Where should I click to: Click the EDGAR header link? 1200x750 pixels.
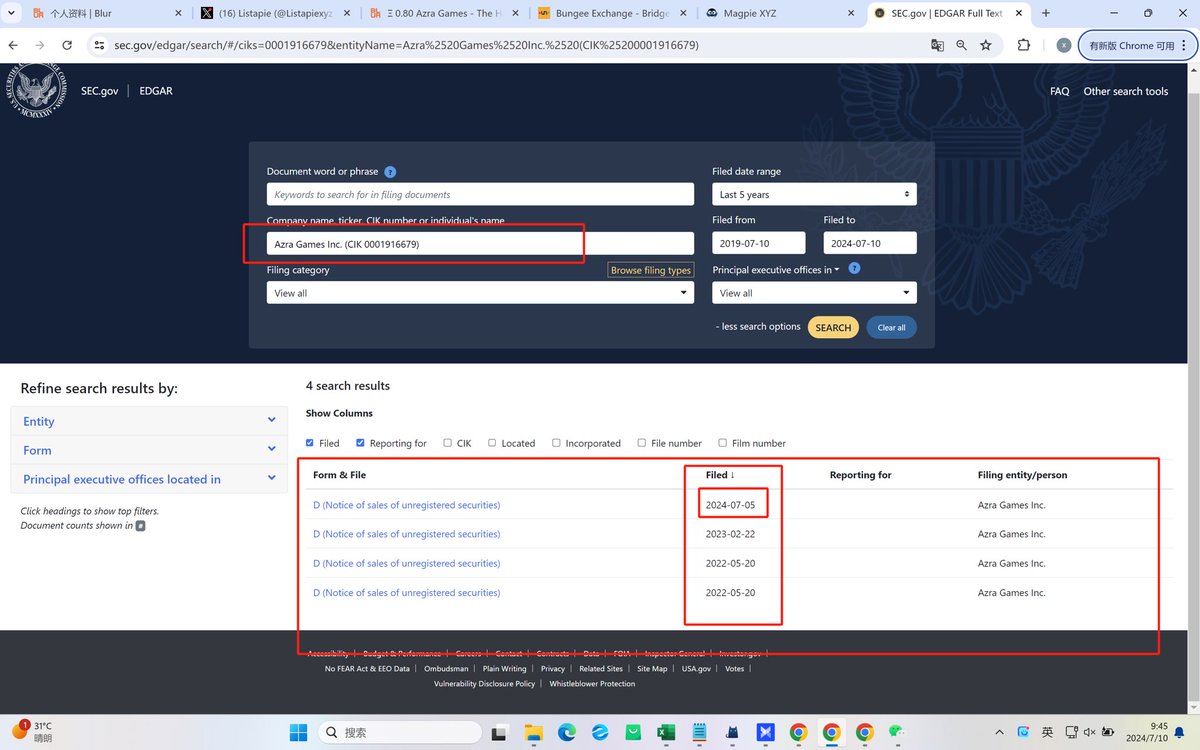pyautogui.click(x=156, y=91)
